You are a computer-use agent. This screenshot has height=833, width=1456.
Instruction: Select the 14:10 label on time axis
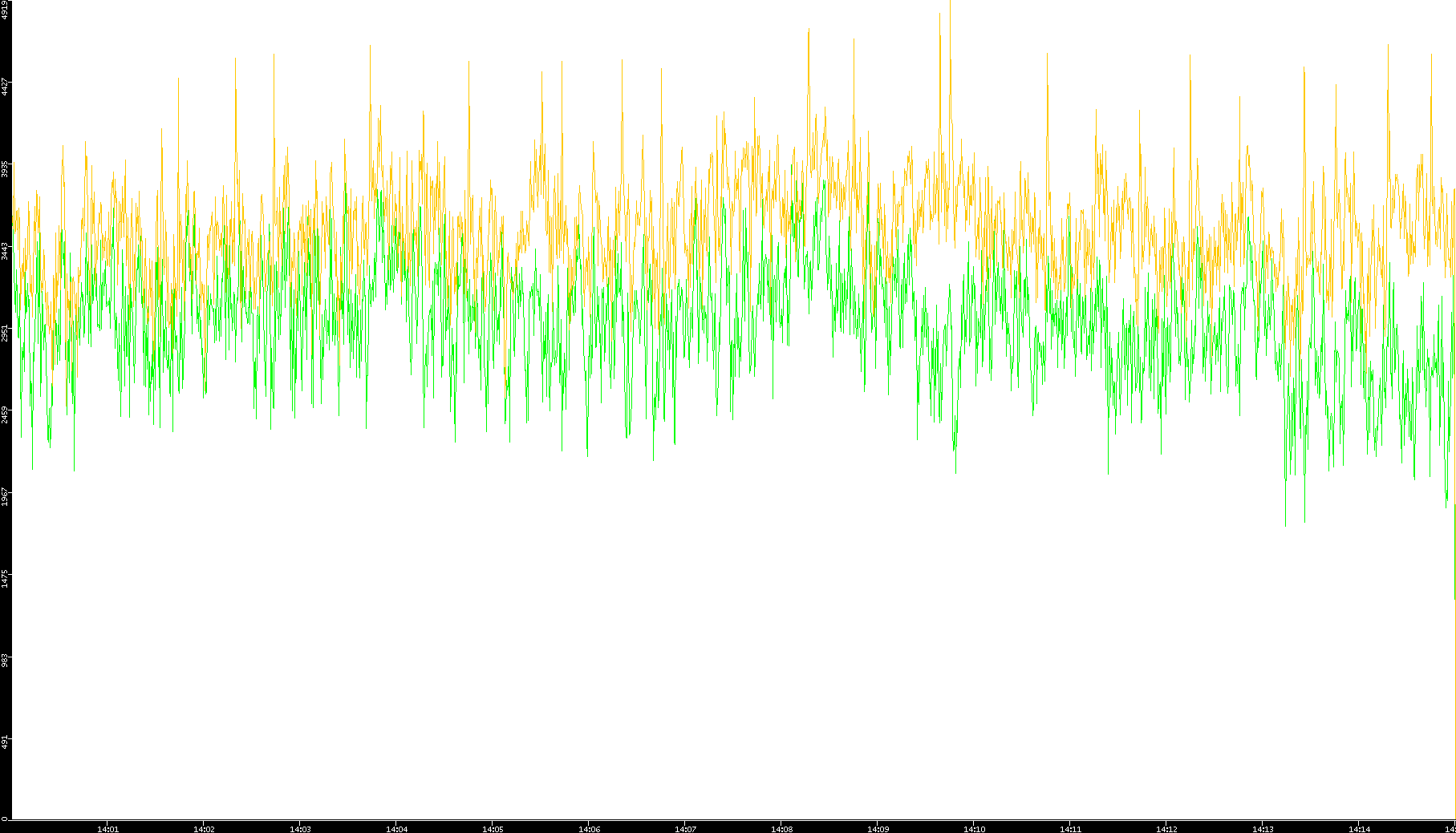974,829
